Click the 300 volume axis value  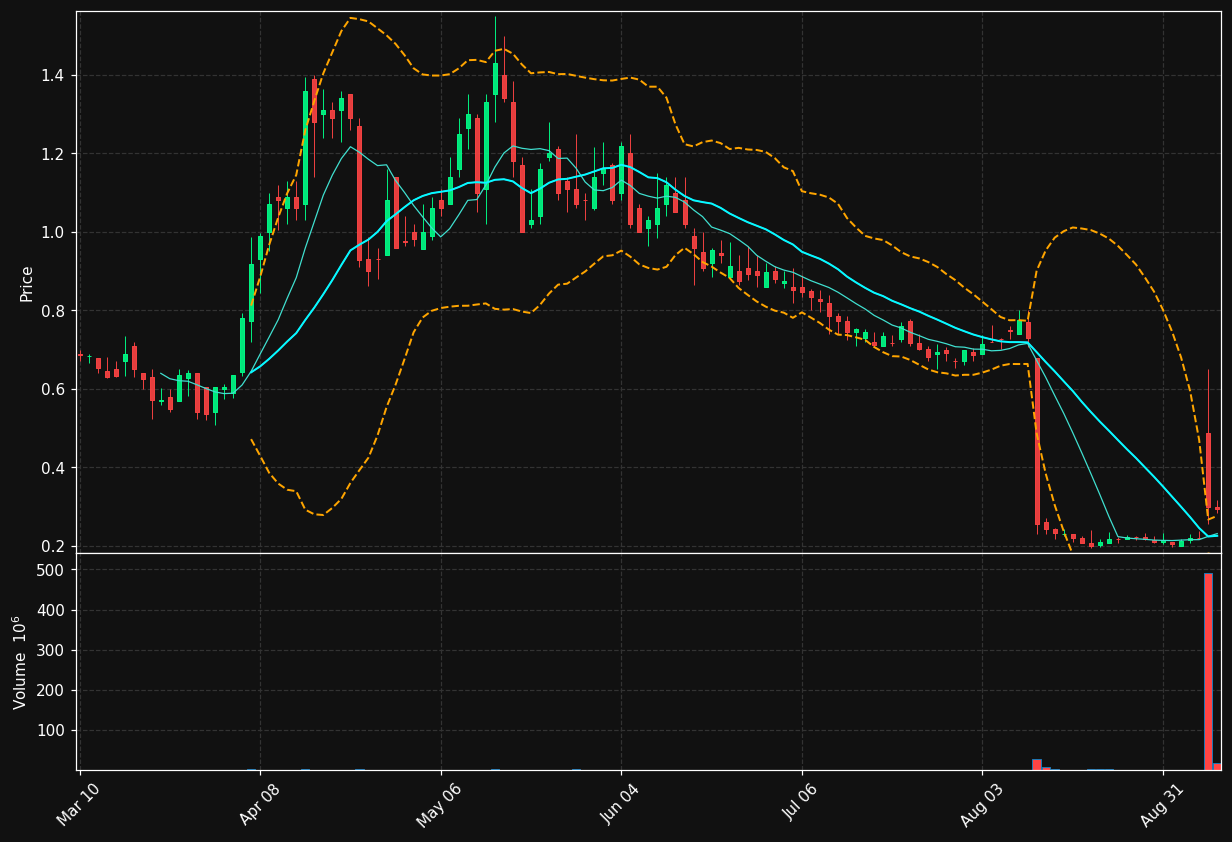pyautogui.click(x=51, y=650)
